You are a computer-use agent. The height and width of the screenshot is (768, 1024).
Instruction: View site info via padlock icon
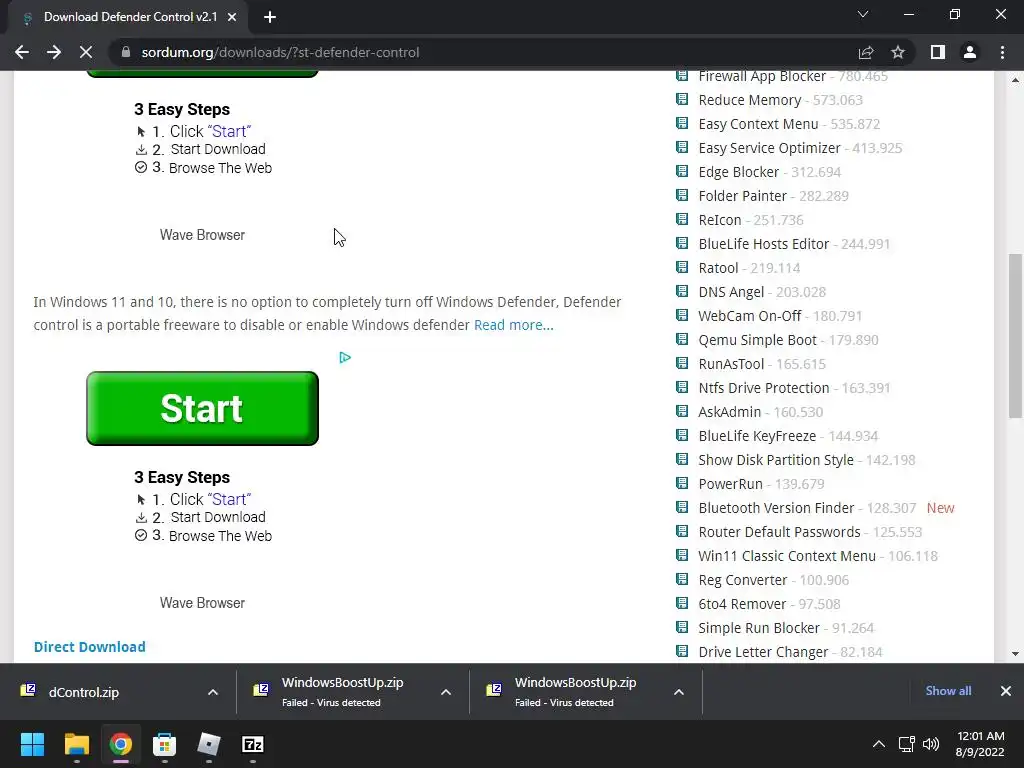tap(126, 52)
